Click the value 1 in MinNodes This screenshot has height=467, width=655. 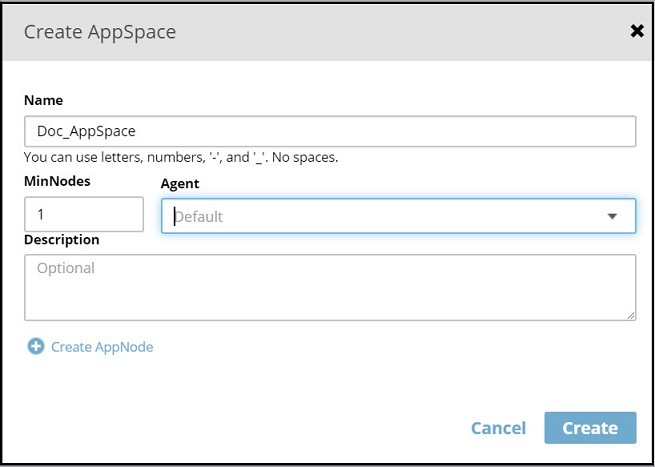(x=41, y=214)
